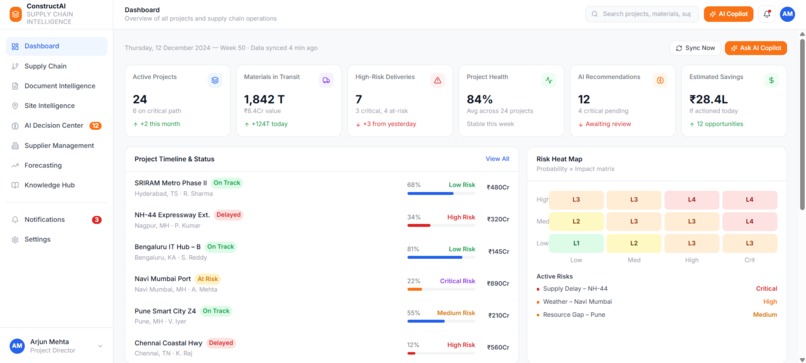Open Forecasting page
This screenshot has width=806, height=363.
click(x=57, y=166)
